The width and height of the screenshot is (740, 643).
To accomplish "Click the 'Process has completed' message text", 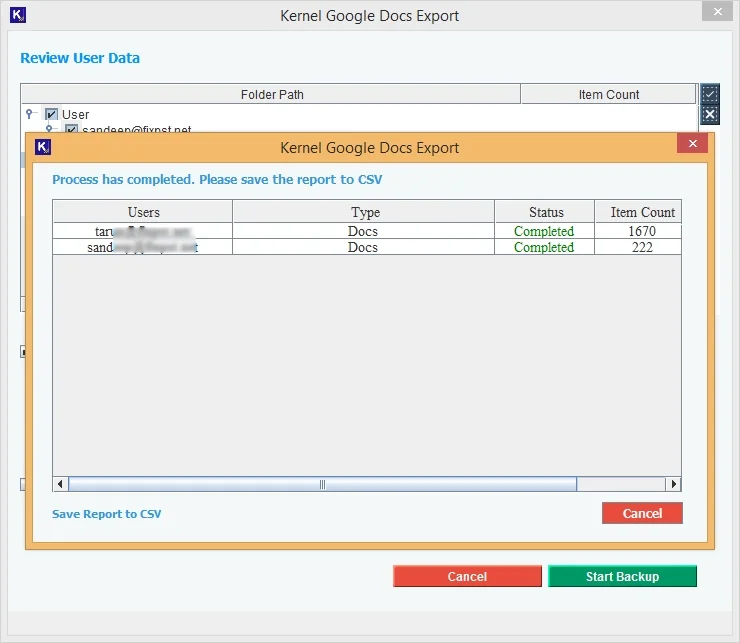I will (x=217, y=179).
